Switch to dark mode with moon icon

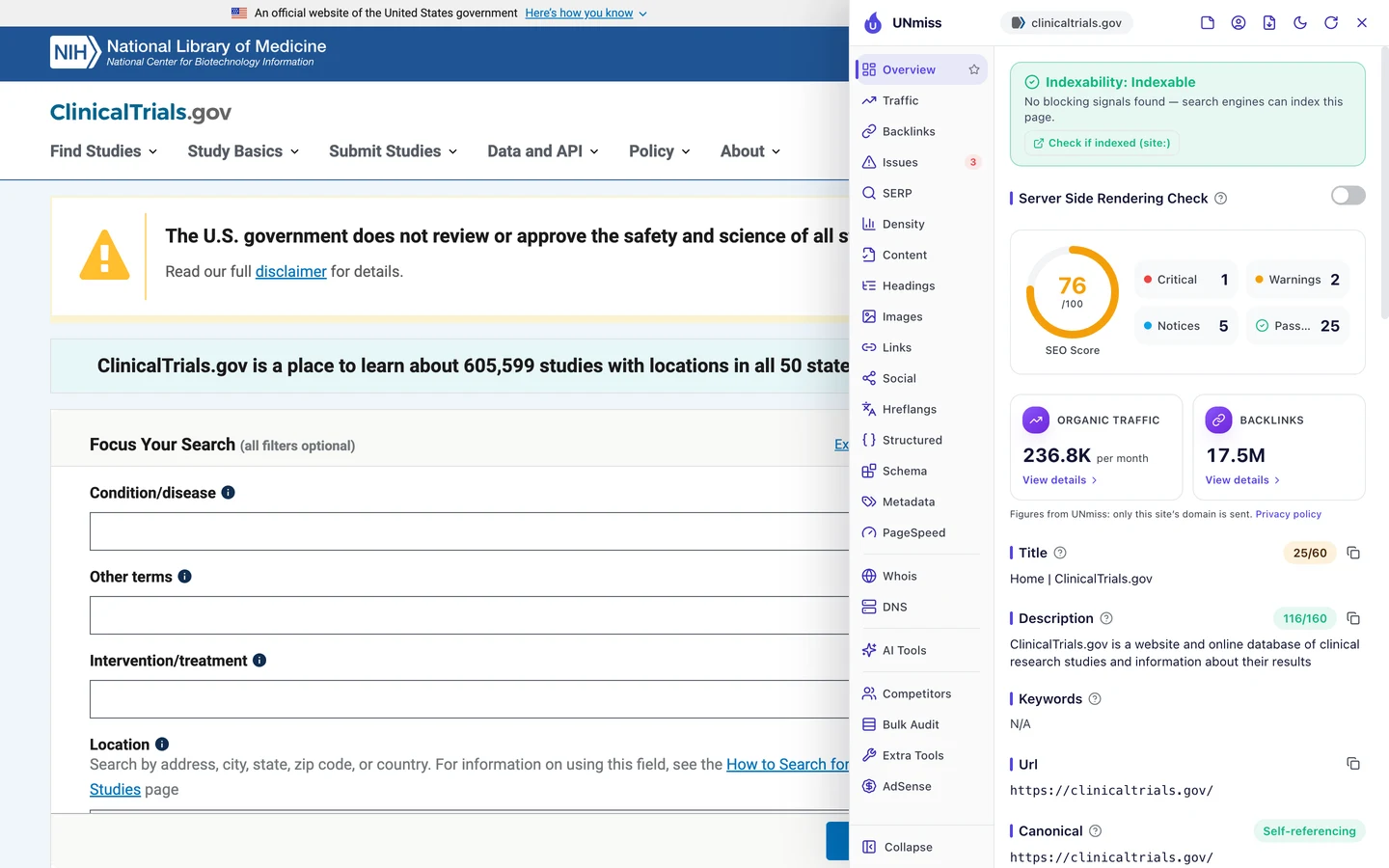[1300, 22]
